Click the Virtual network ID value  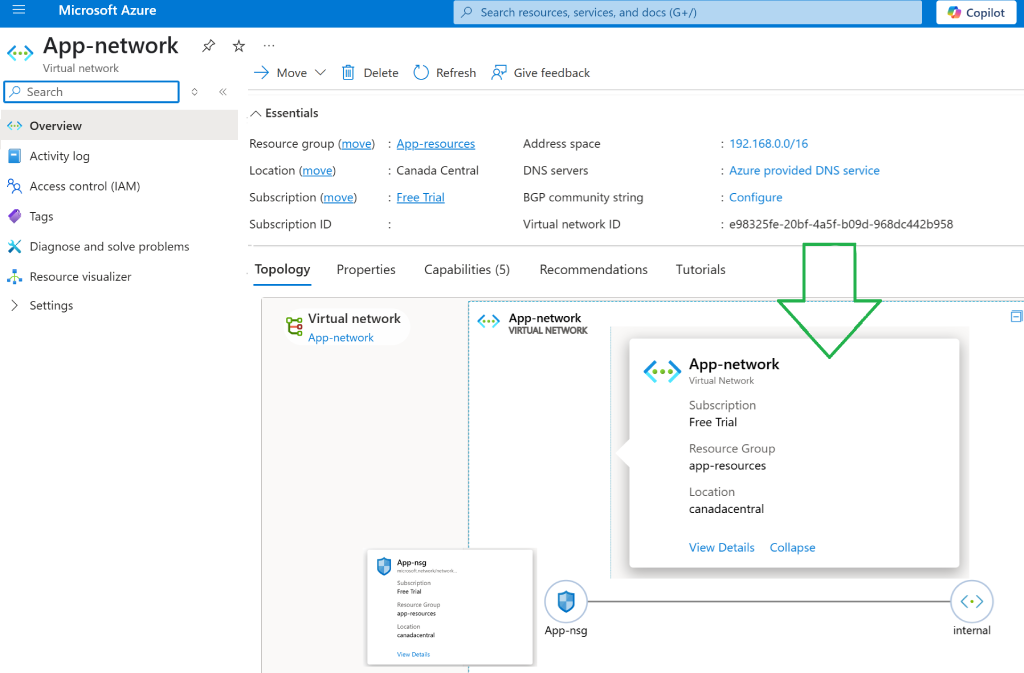click(841, 224)
